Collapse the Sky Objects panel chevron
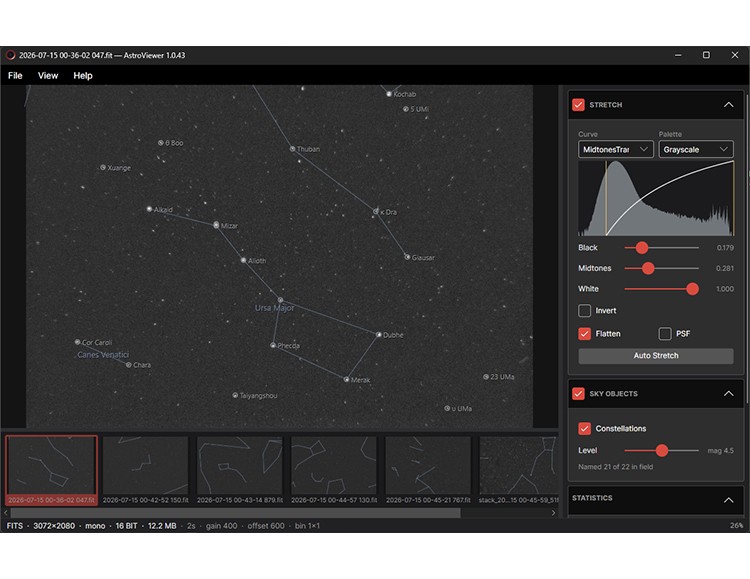Screen dimensions: 750x579 [728, 393]
